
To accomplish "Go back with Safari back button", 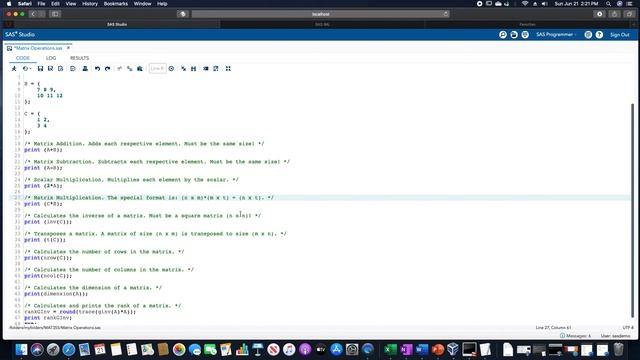I will tap(33, 14).
